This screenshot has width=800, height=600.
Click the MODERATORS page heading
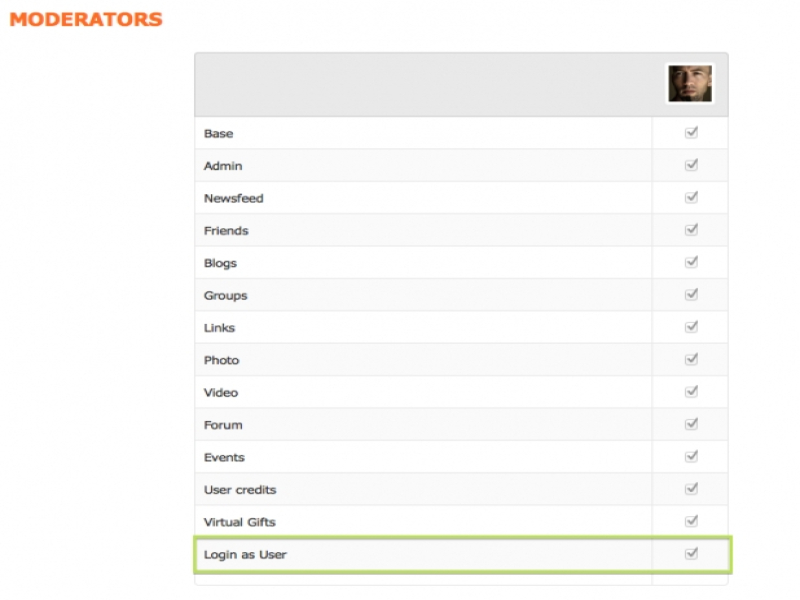pyautogui.click(x=86, y=19)
